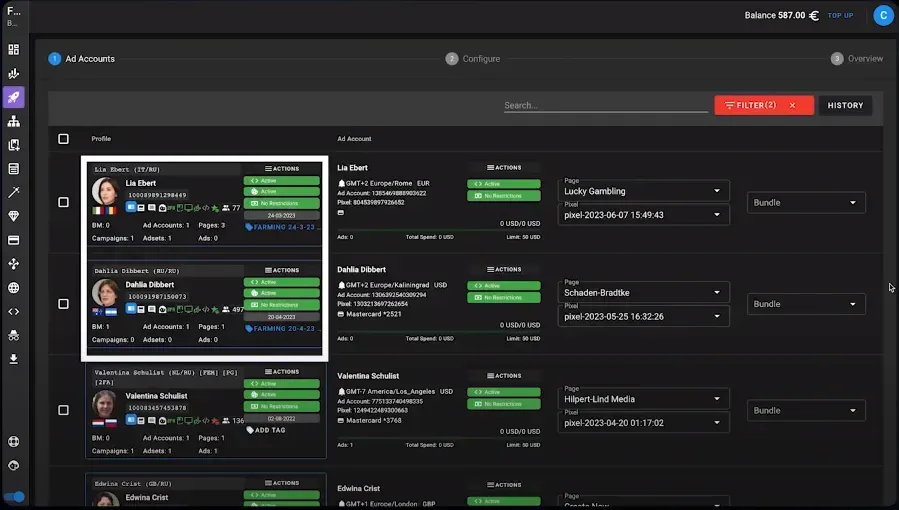This screenshot has height=510, width=899.
Task: Click the rocket launch icon in sidebar
Action: (x=14, y=97)
